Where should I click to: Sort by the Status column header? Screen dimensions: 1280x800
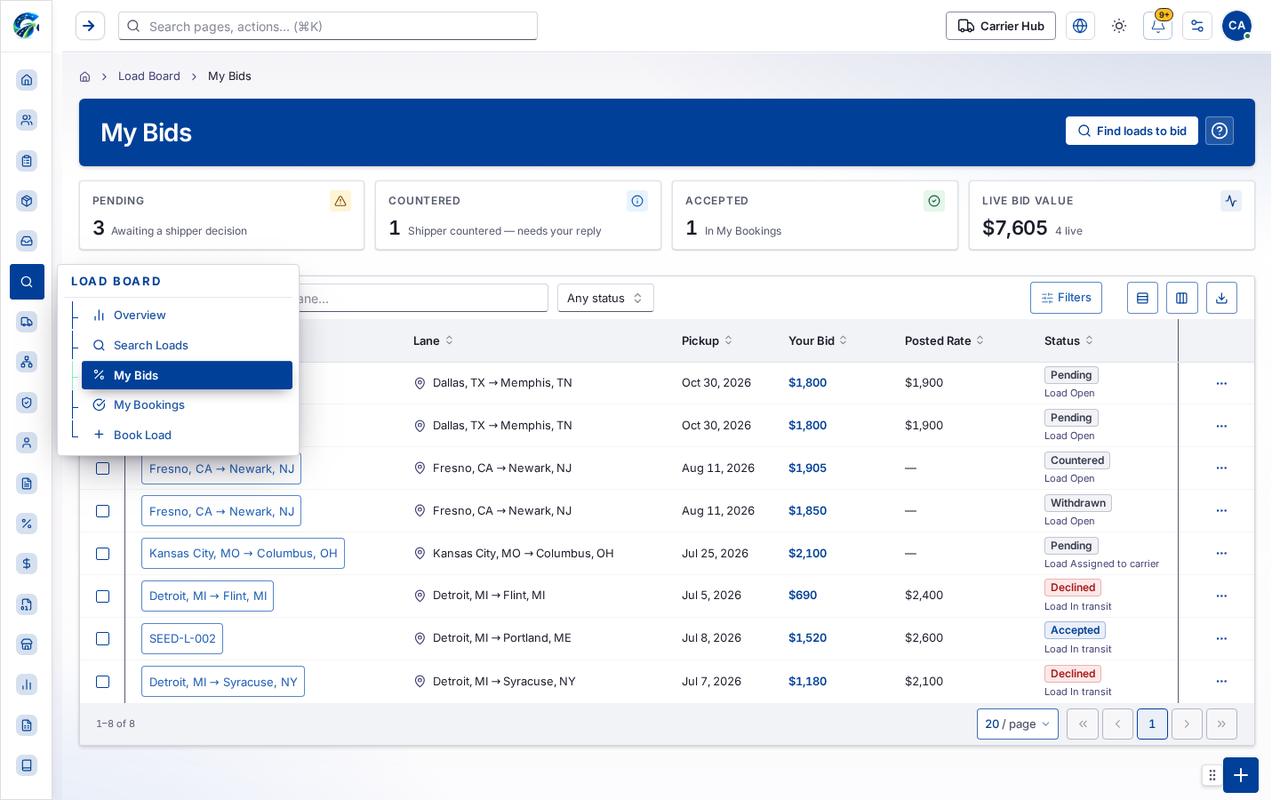click(x=1068, y=341)
